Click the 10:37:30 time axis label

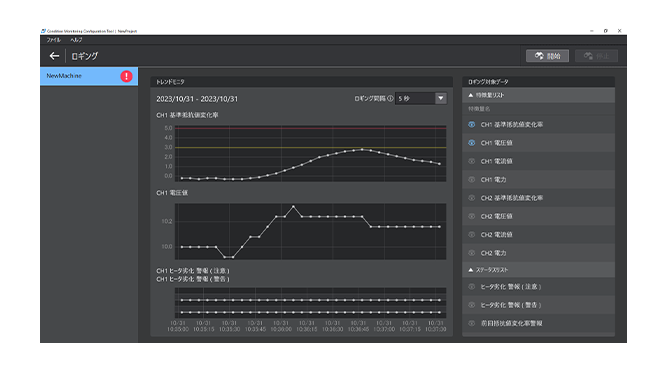click(x=436, y=326)
